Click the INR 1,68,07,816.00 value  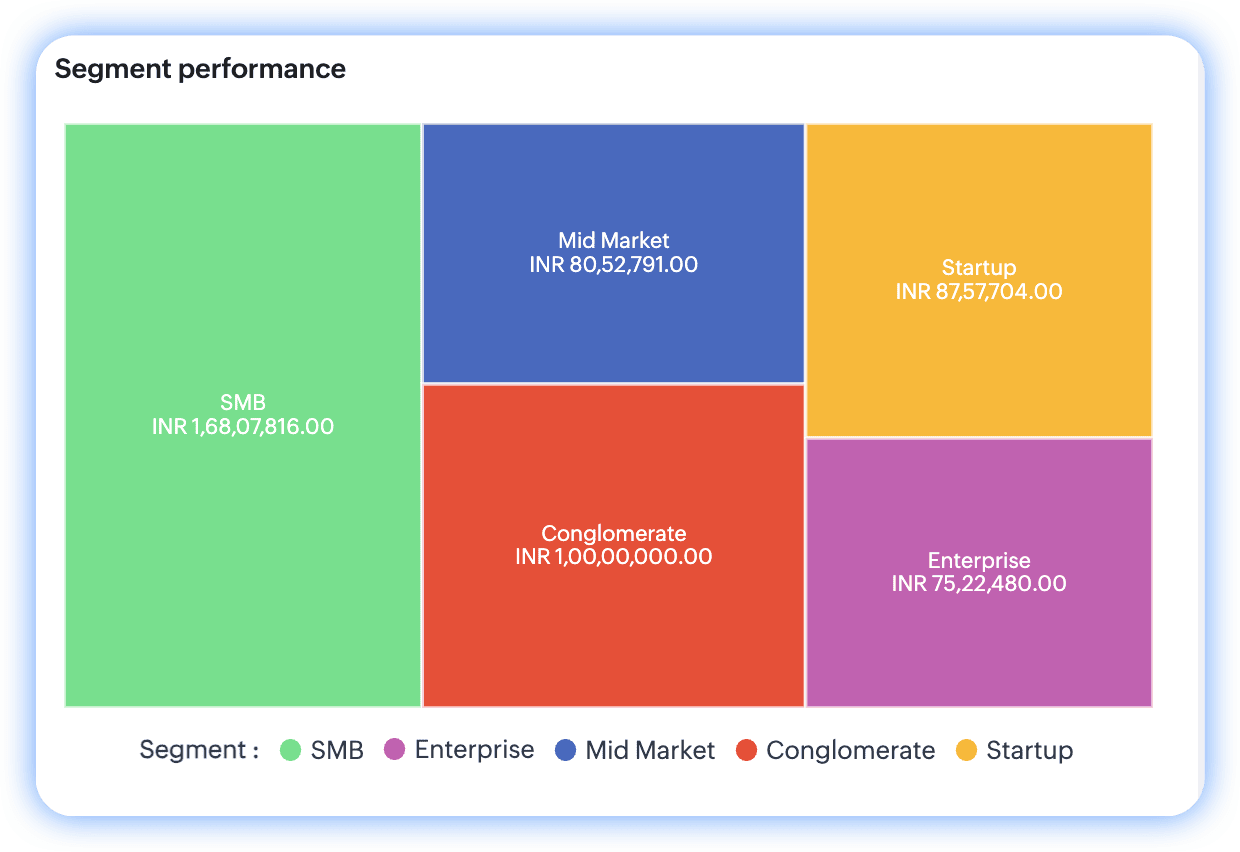[243, 427]
